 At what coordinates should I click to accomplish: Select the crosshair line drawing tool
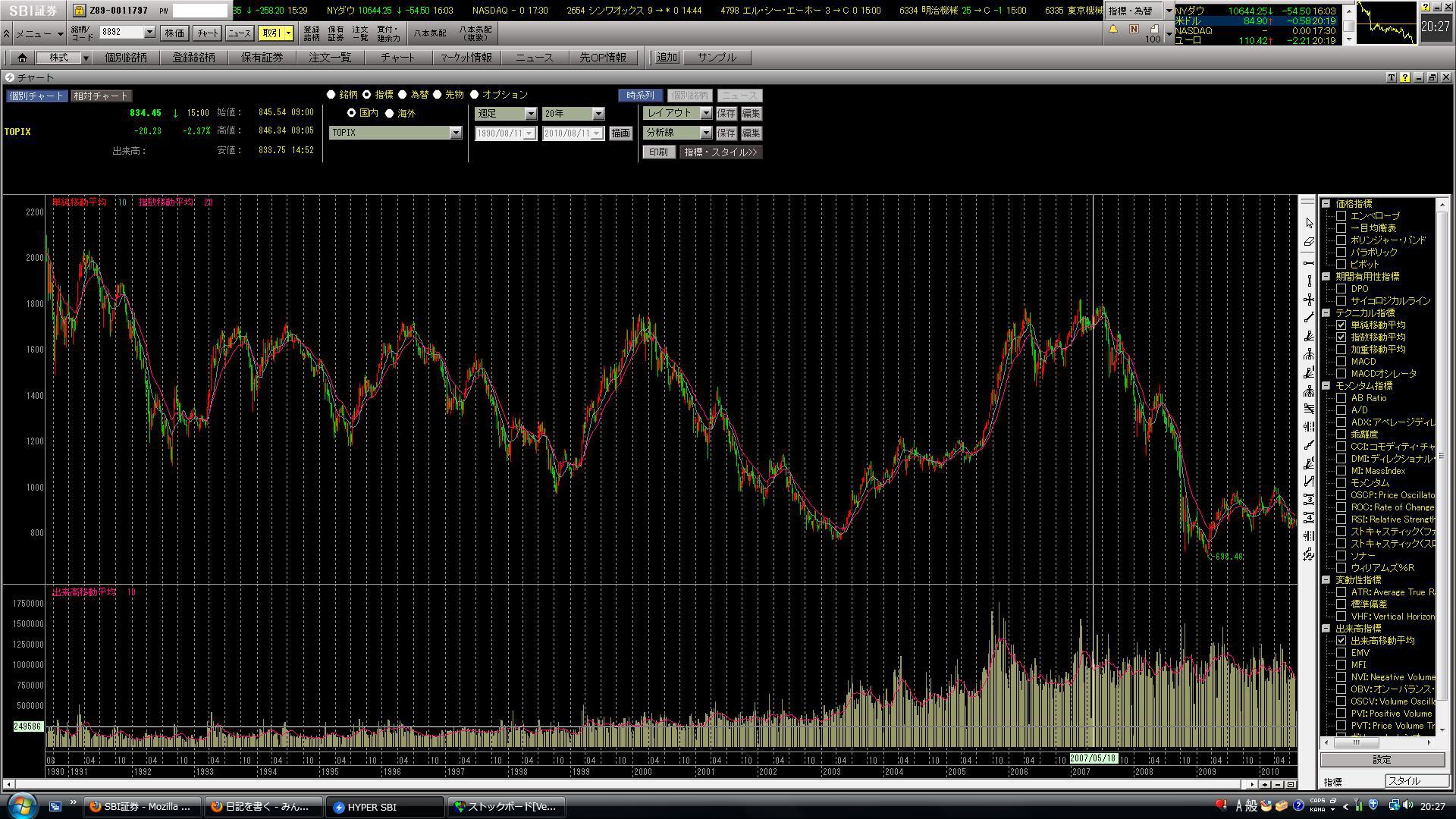click(x=1309, y=300)
